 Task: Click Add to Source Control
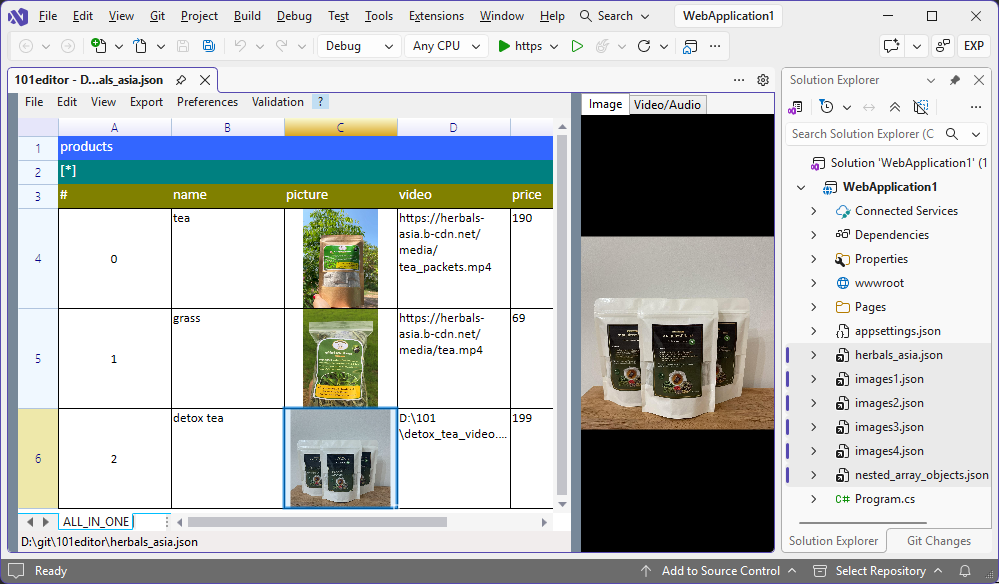[720, 571]
